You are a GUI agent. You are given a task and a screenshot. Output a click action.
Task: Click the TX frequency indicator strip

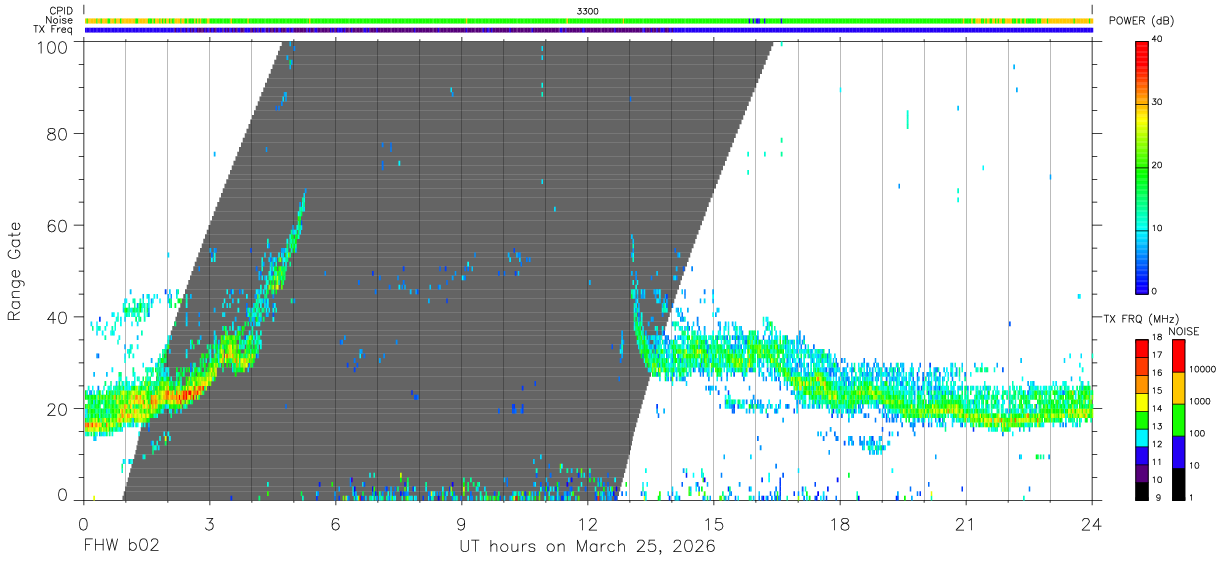click(x=588, y=30)
